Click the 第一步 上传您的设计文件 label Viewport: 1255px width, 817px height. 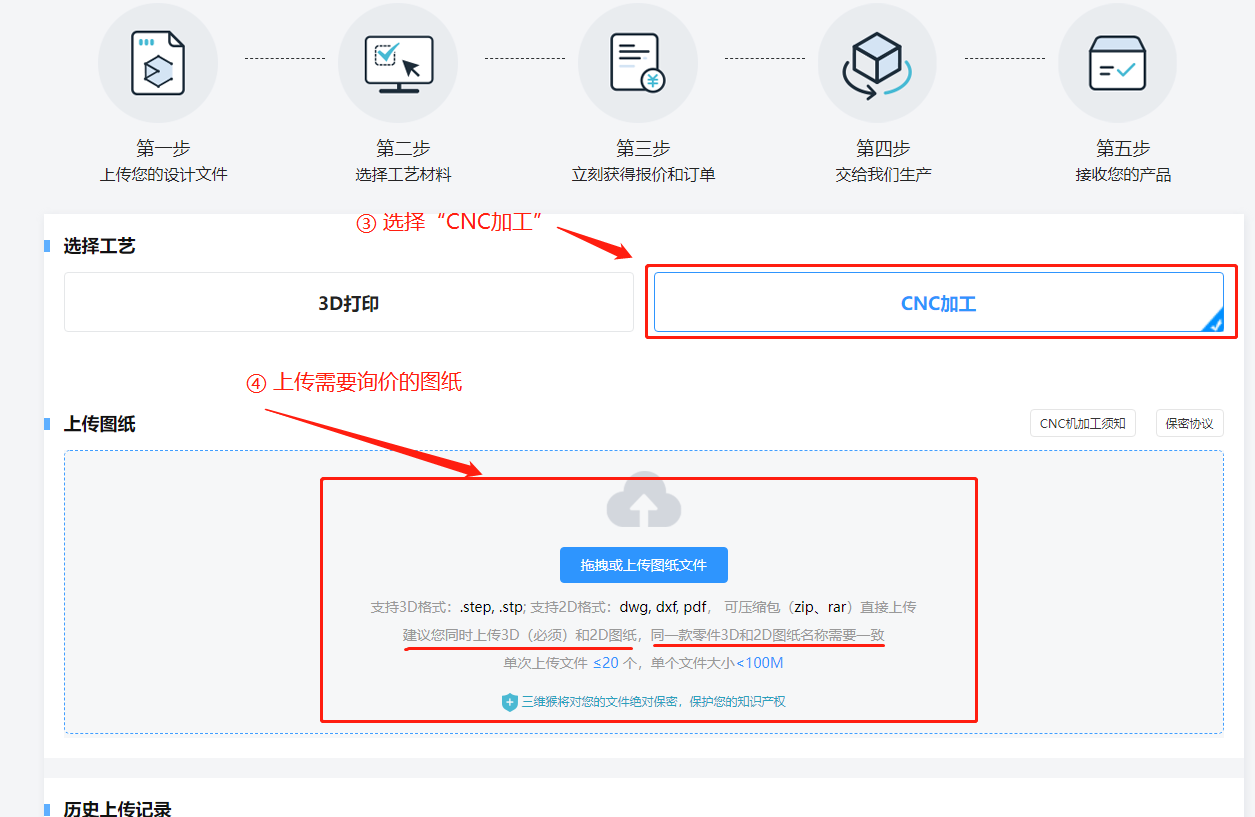(x=163, y=161)
